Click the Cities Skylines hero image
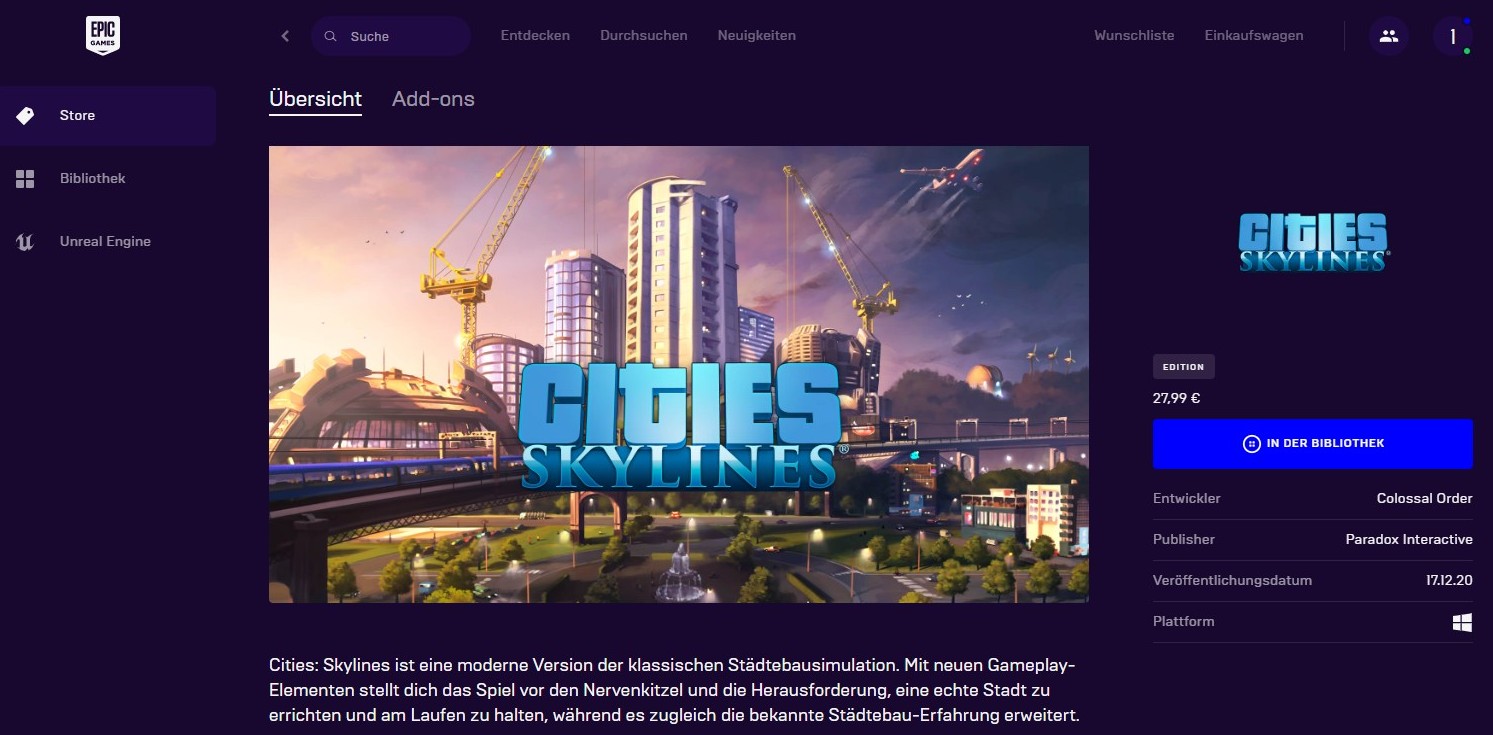Screen dimensions: 1493x735 point(678,375)
